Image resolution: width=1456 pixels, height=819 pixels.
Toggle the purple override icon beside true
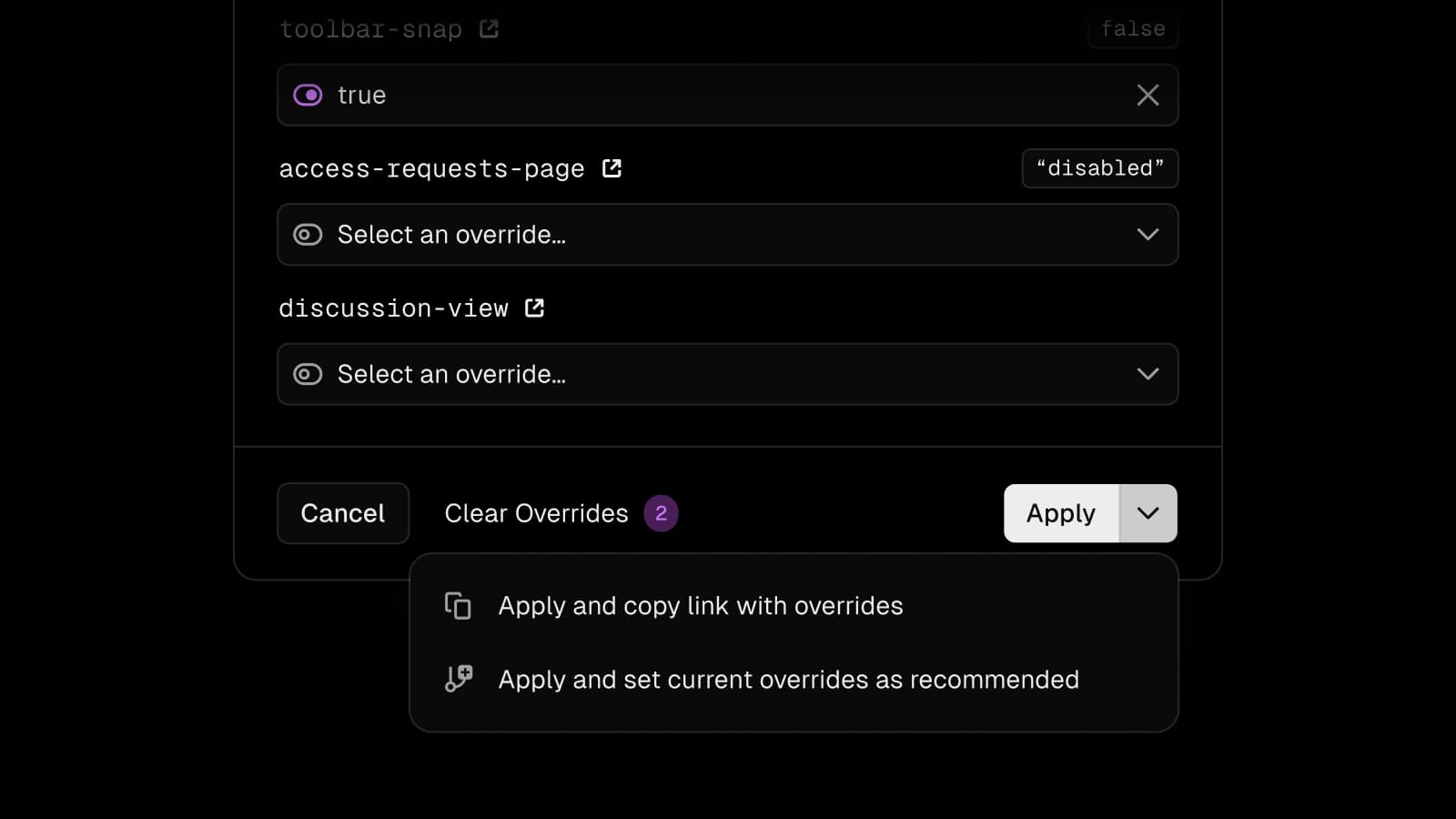pyautogui.click(x=308, y=96)
